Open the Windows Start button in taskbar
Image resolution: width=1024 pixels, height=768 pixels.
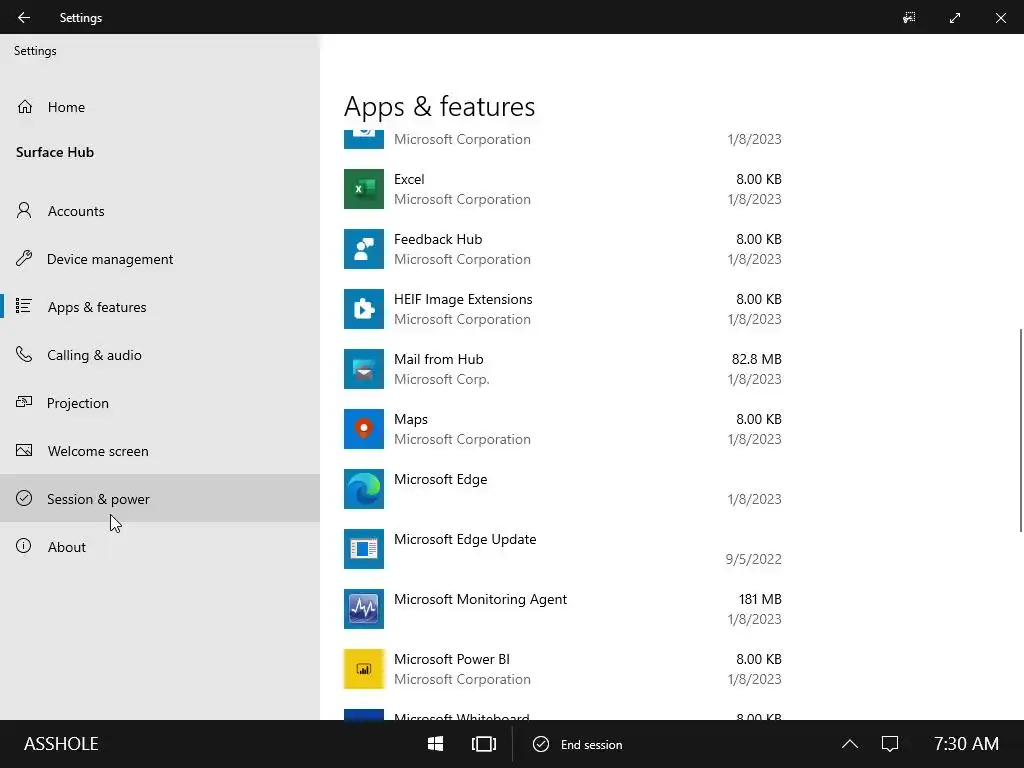pos(436,744)
